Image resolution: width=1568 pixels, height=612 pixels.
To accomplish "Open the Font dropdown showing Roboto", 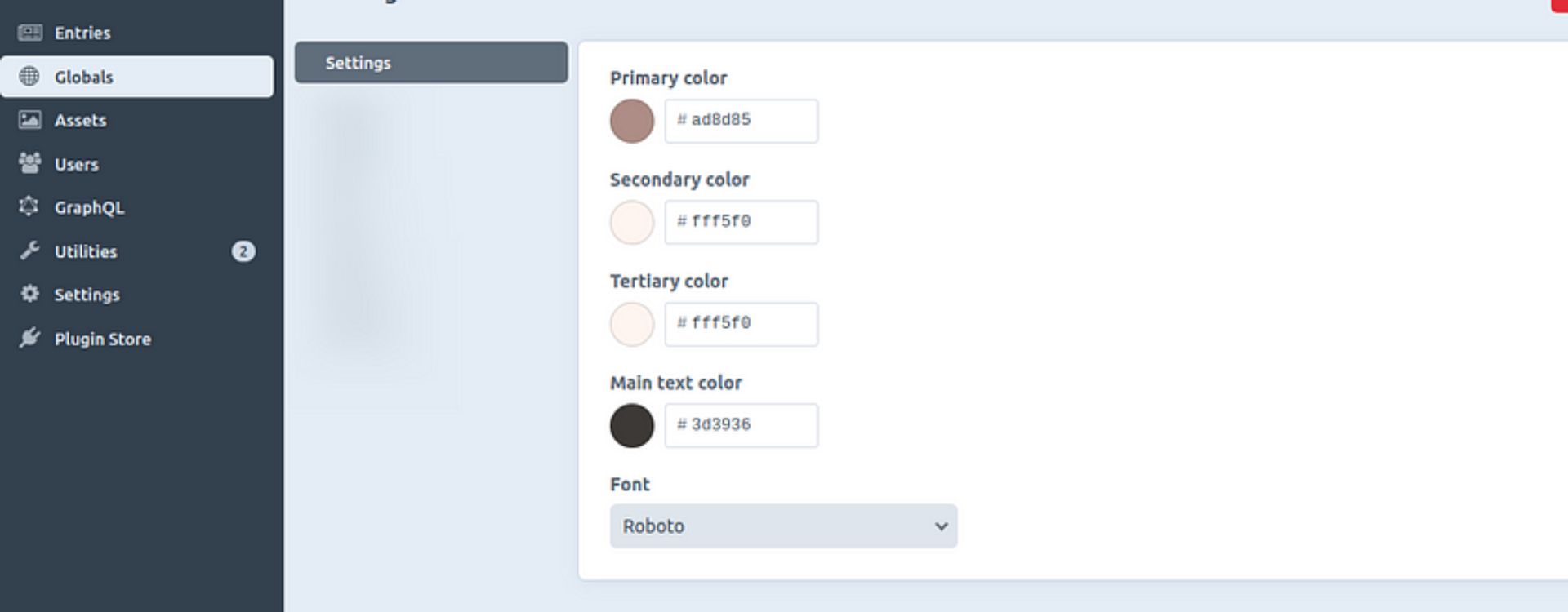I will coord(783,526).
